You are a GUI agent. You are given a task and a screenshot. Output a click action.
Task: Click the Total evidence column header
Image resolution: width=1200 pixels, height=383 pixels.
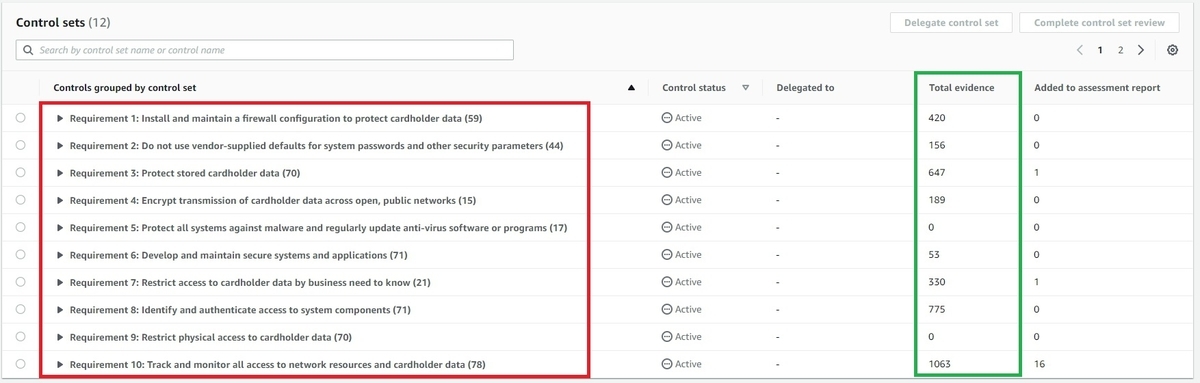[961, 88]
